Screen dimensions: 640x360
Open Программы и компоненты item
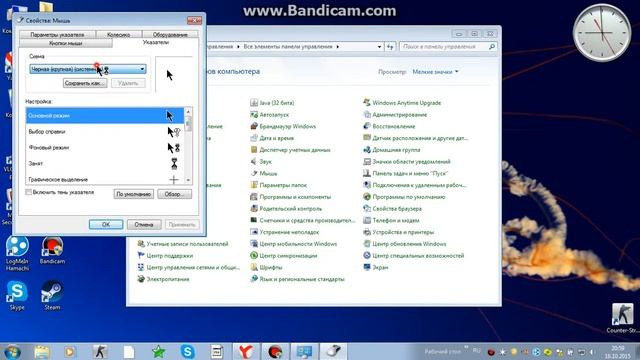(x=291, y=197)
